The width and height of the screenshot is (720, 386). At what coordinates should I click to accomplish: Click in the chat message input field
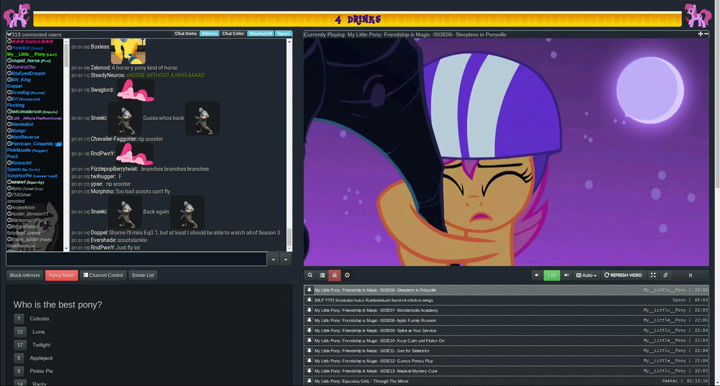[136, 259]
